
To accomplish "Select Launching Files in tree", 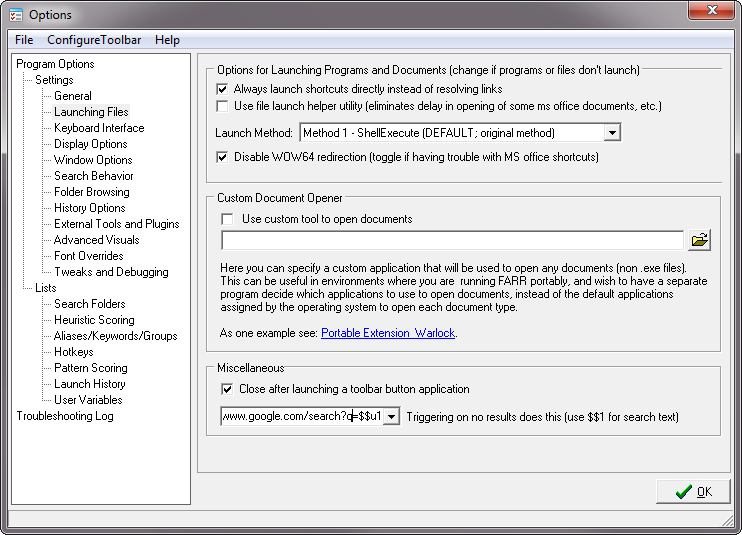I will 91,112.
